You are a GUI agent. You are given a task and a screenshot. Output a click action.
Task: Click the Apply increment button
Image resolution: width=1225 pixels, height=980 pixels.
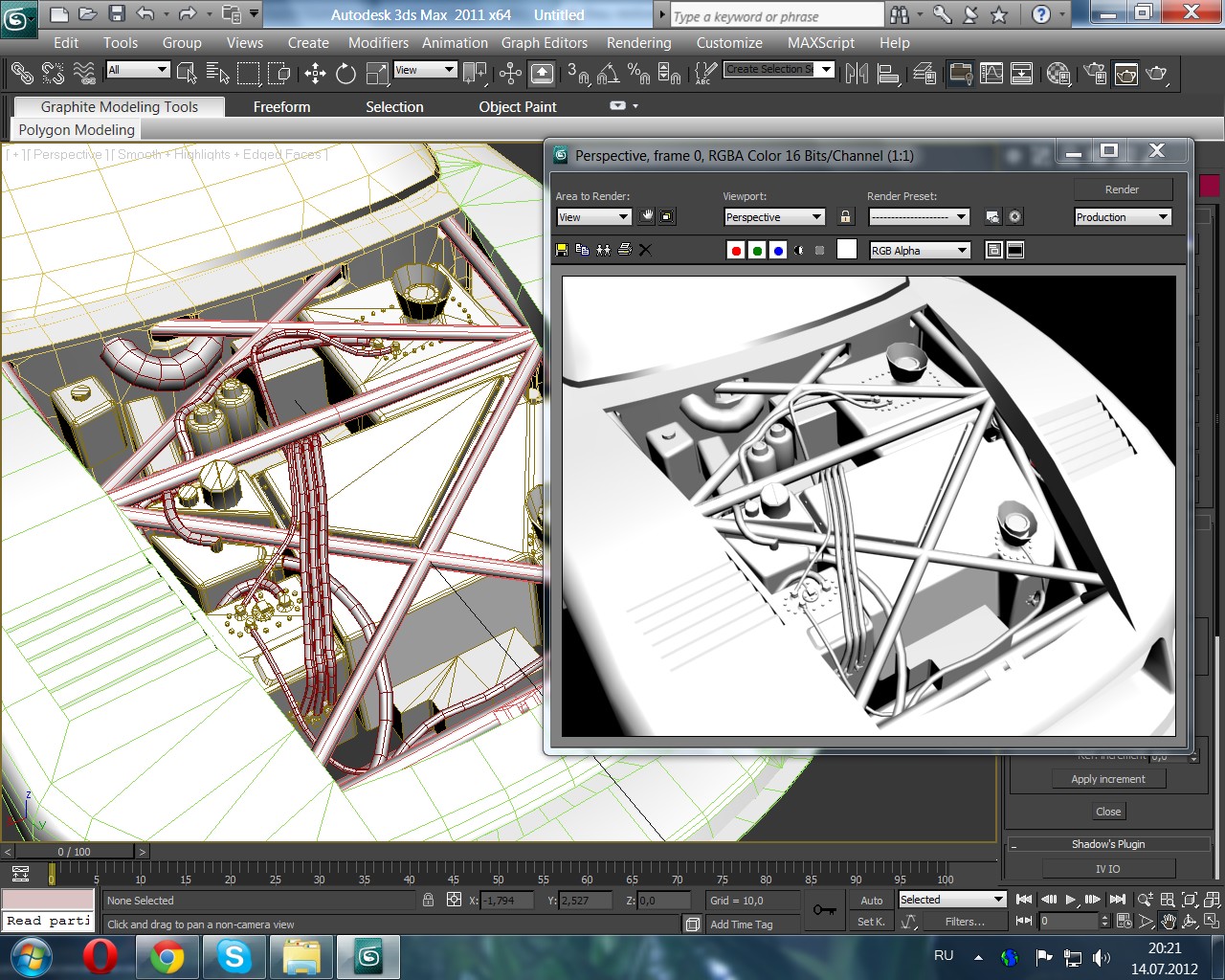[x=1108, y=779]
